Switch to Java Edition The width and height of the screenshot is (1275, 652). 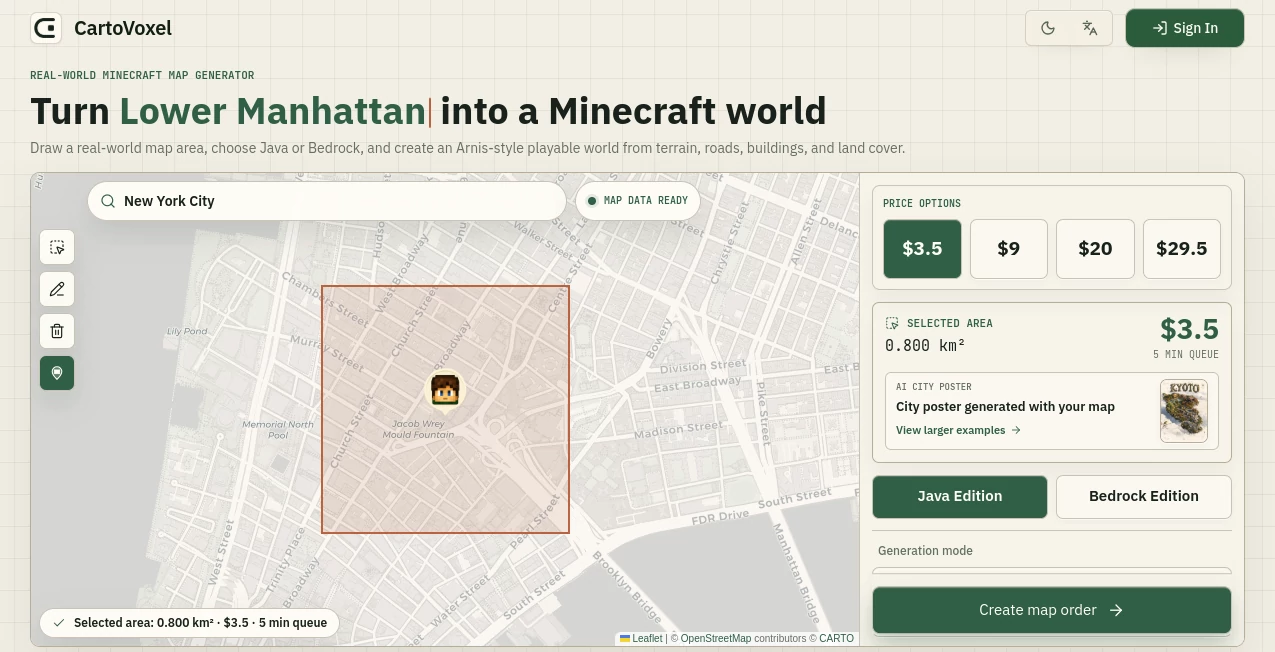pyautogui.click(x=960, y=496)
